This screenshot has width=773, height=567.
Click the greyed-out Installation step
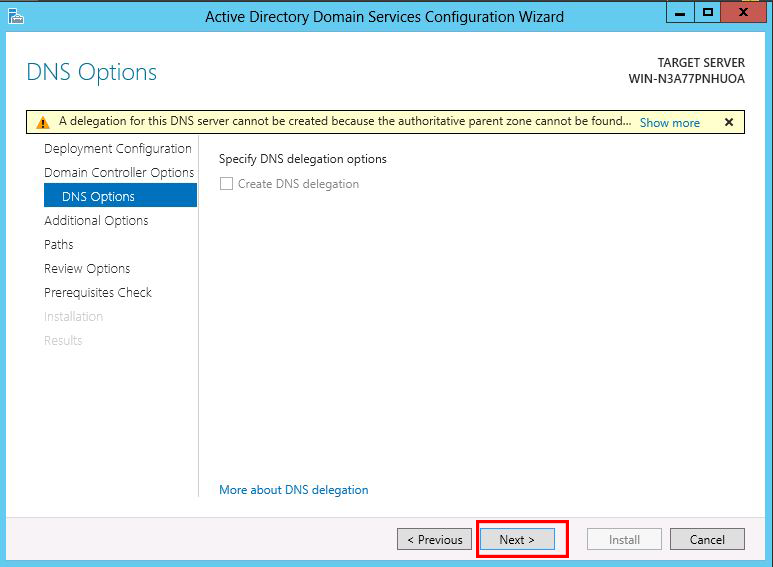[x=73, y=317]
